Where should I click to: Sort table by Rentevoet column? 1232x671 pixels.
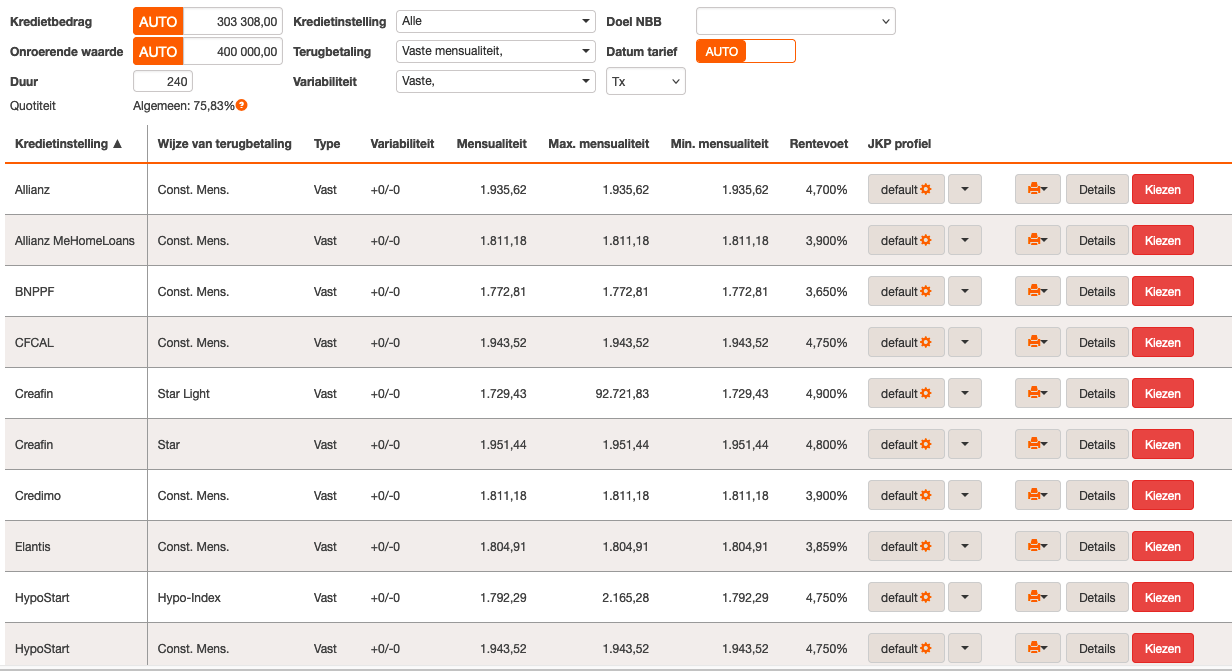pos(818,144)
